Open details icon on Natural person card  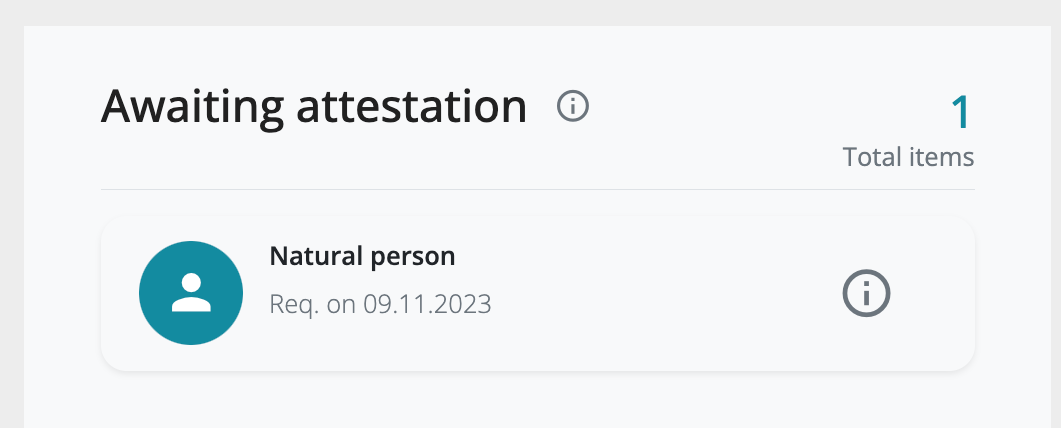pyautogui.click(x=866, y=293)
